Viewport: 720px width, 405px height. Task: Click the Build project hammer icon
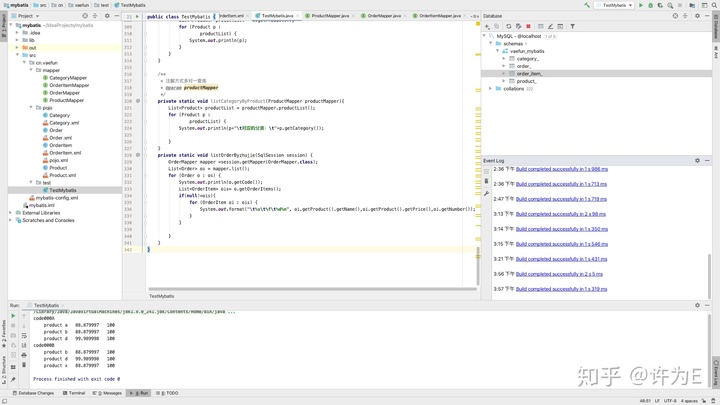pos(587,5)
